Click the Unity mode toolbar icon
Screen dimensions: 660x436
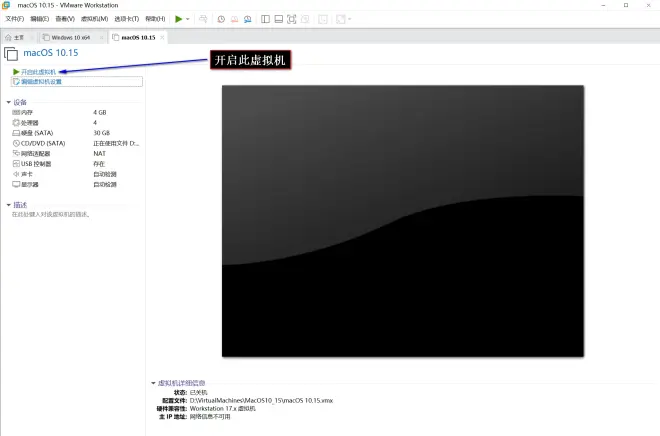click(x=305, y=19)
